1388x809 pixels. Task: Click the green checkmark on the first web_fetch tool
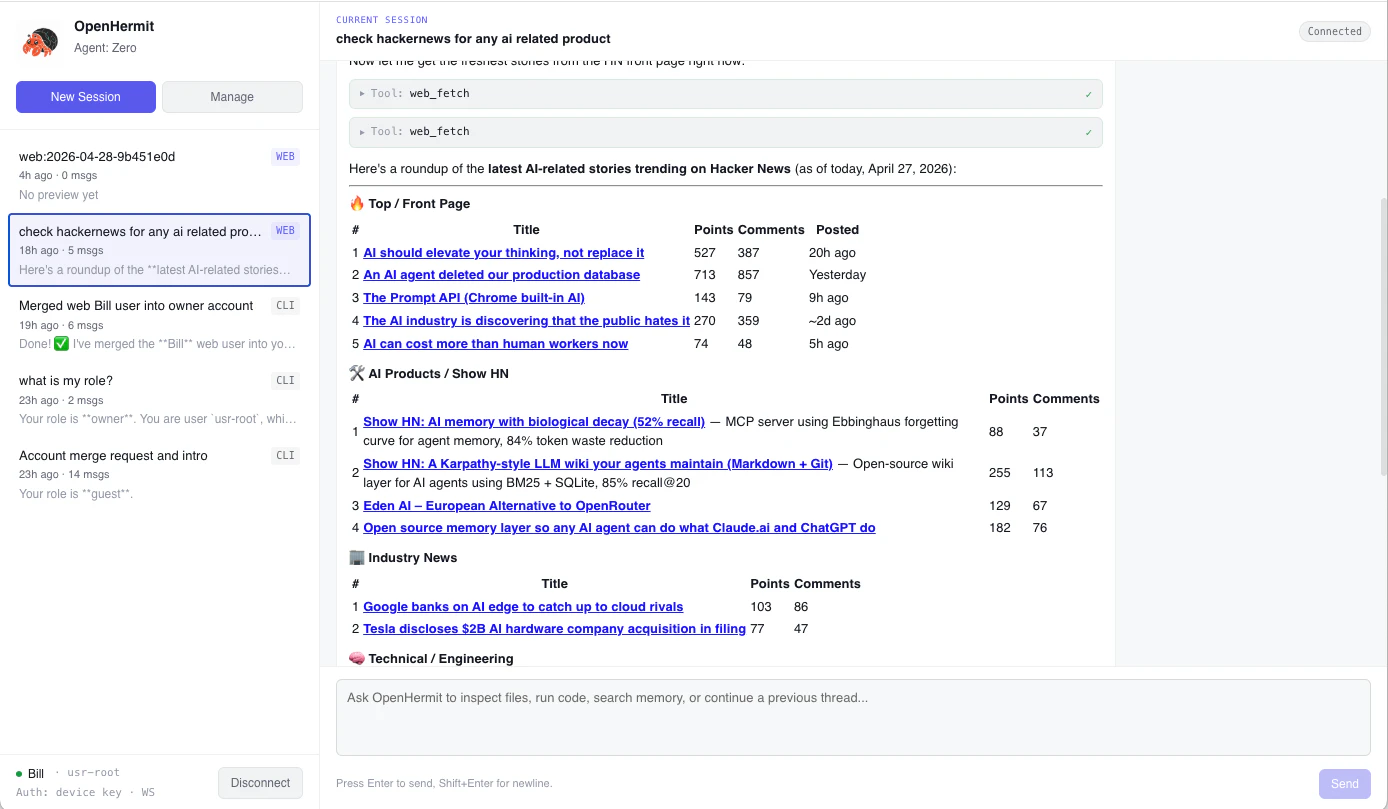1087,92
